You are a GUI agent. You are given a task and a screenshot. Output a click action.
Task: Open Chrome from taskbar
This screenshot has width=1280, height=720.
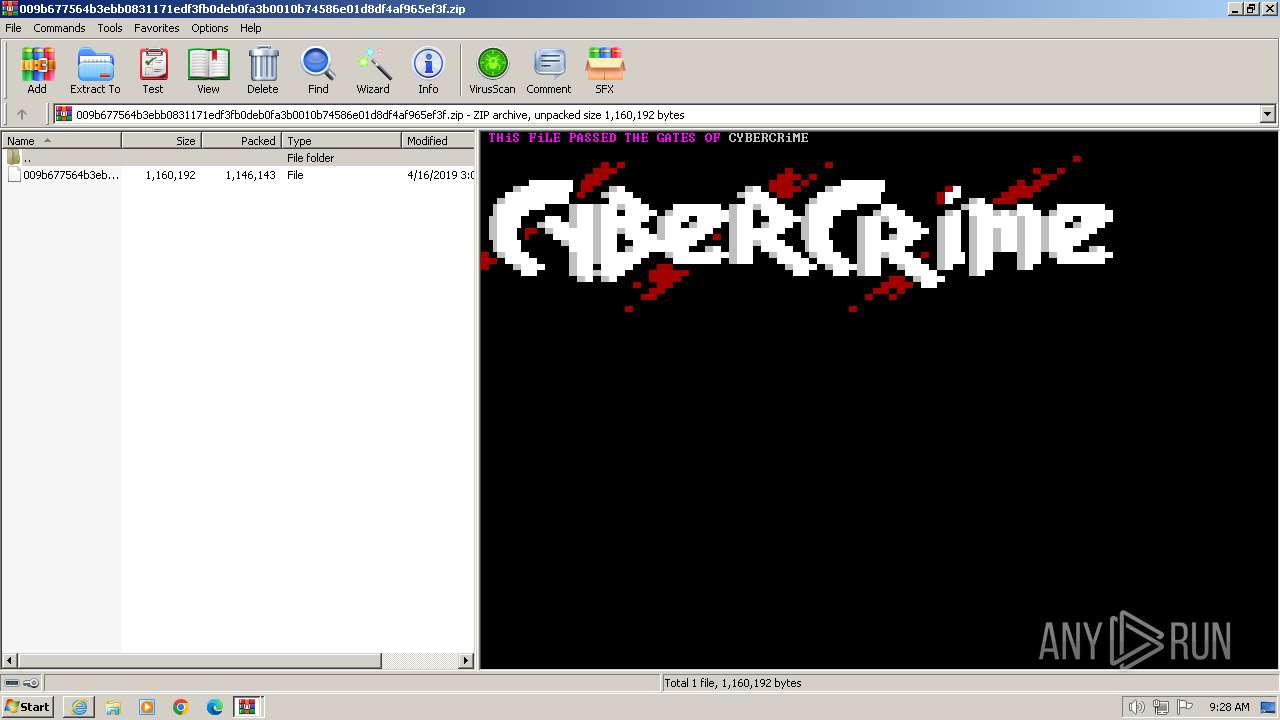point(181,707)
